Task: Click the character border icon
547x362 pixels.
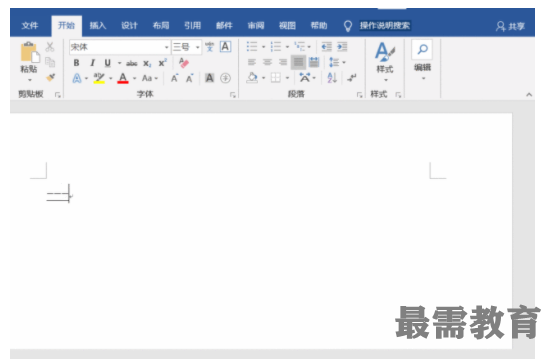Action: pos(225,47)
